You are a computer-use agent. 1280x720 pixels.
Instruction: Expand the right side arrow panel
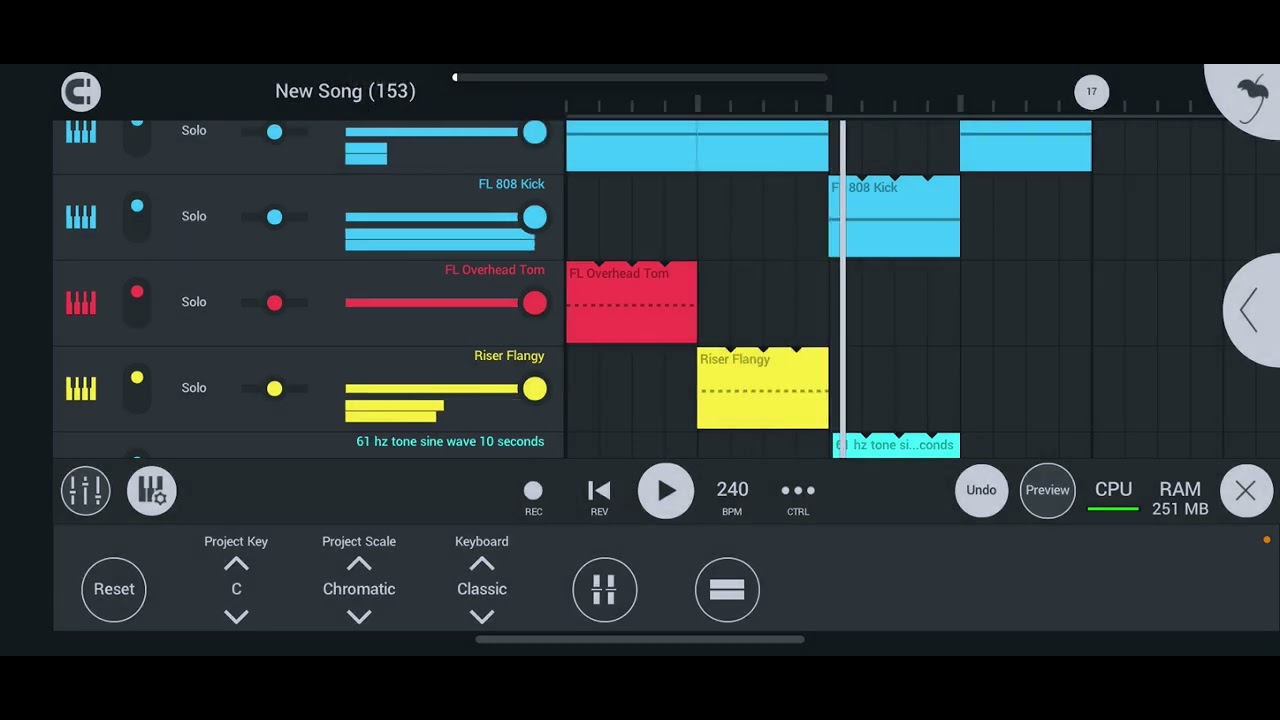[x=1249, y=310]
